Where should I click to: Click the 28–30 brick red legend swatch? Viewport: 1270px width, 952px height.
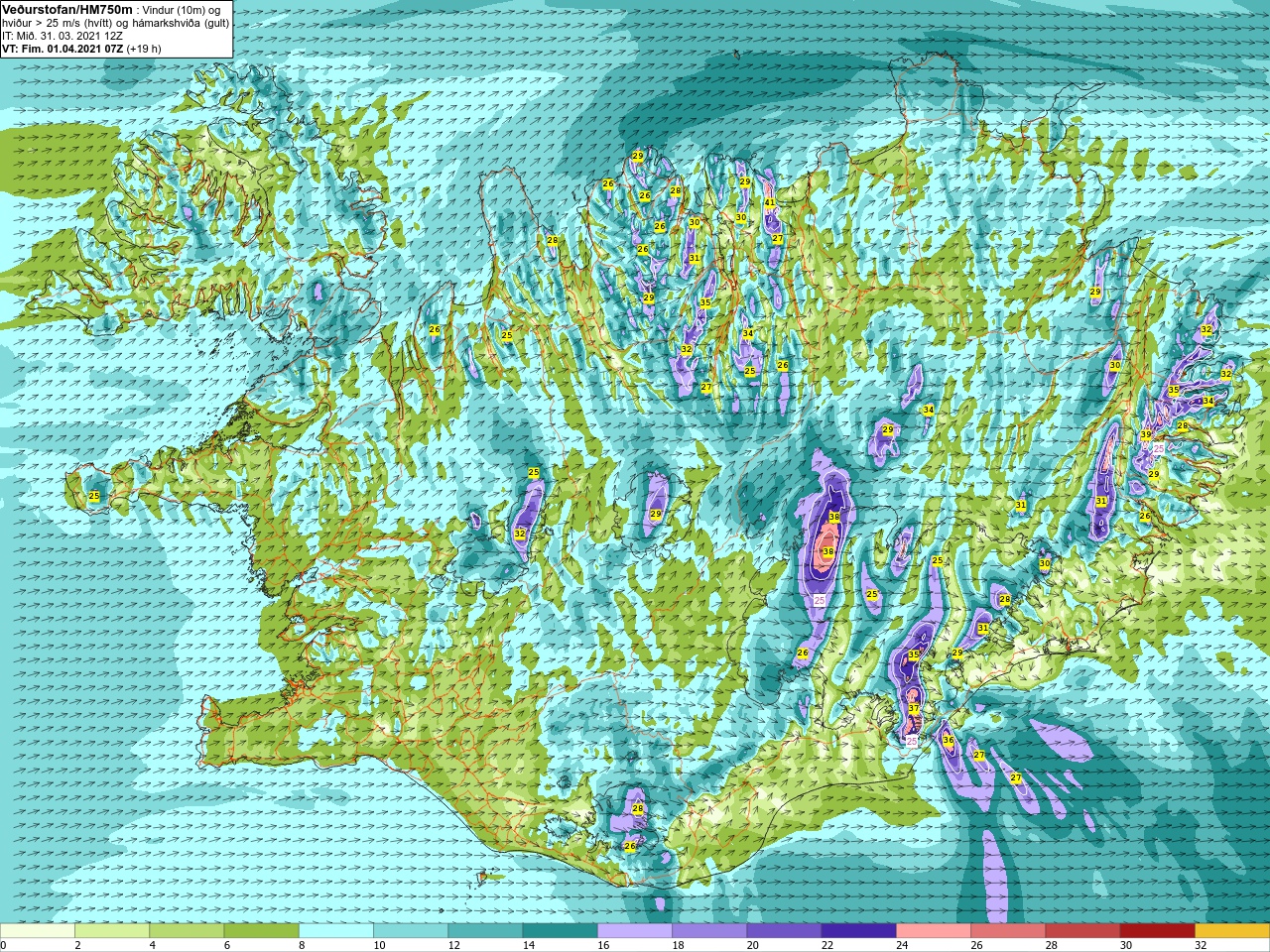pyautogui.click(x=1082, y=931)
